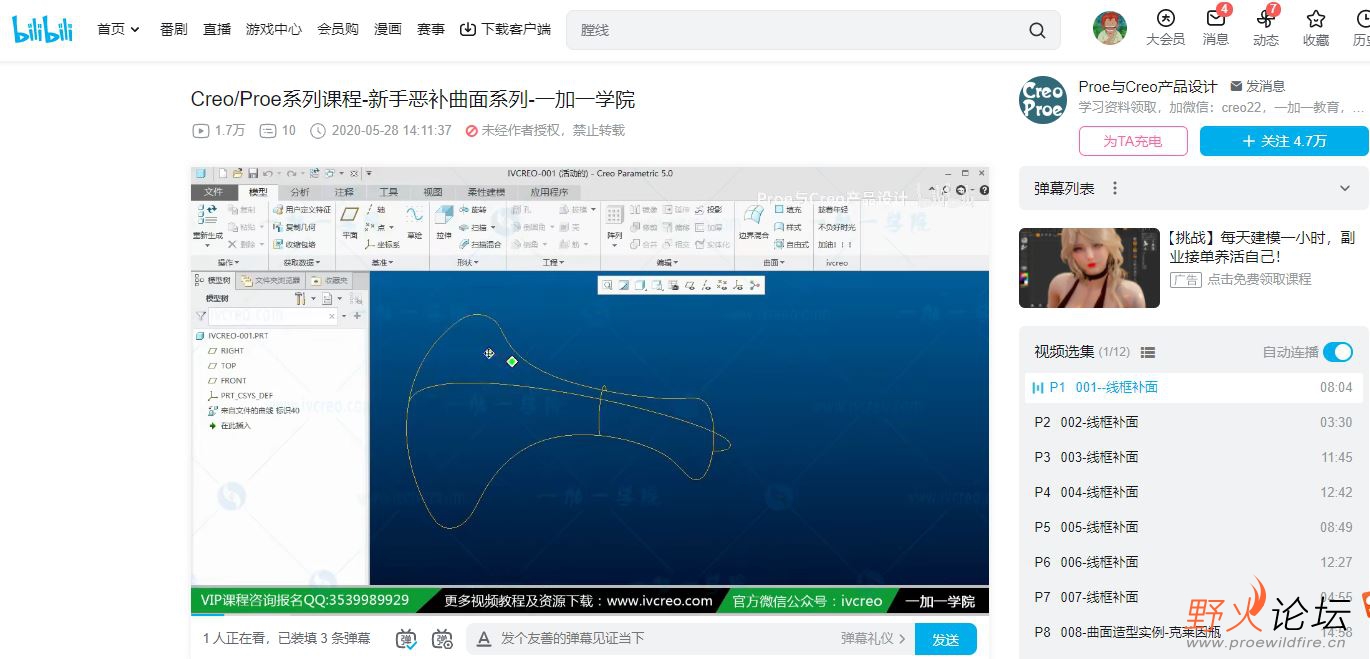This screenshot has height=659, width=1370.
Task: Expand the 弹幕列表 panel chevron
Action: [x=1345, y=188]
